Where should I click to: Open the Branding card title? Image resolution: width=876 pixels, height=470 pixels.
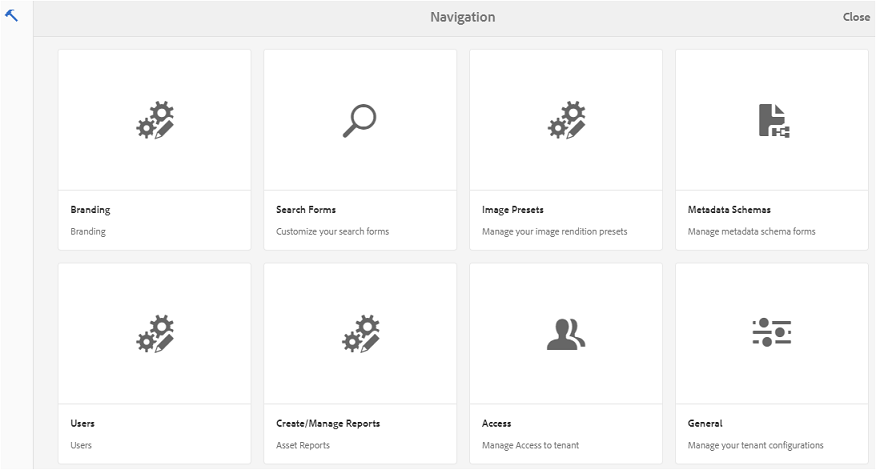(91, 210)
